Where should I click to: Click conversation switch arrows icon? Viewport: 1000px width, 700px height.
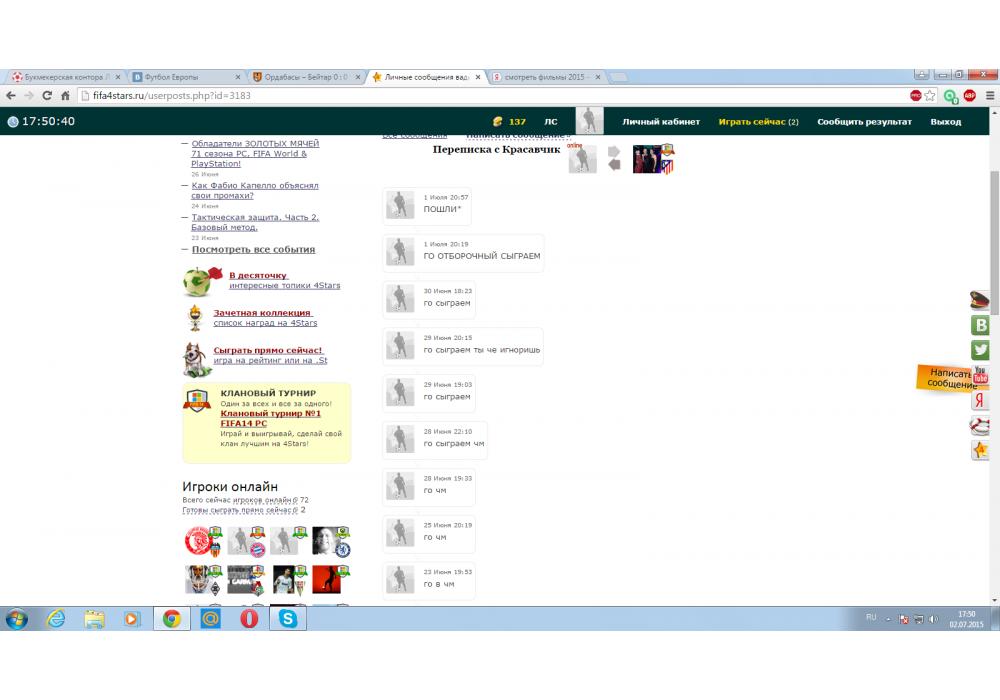pyautogui.click(x=614, y=159)
